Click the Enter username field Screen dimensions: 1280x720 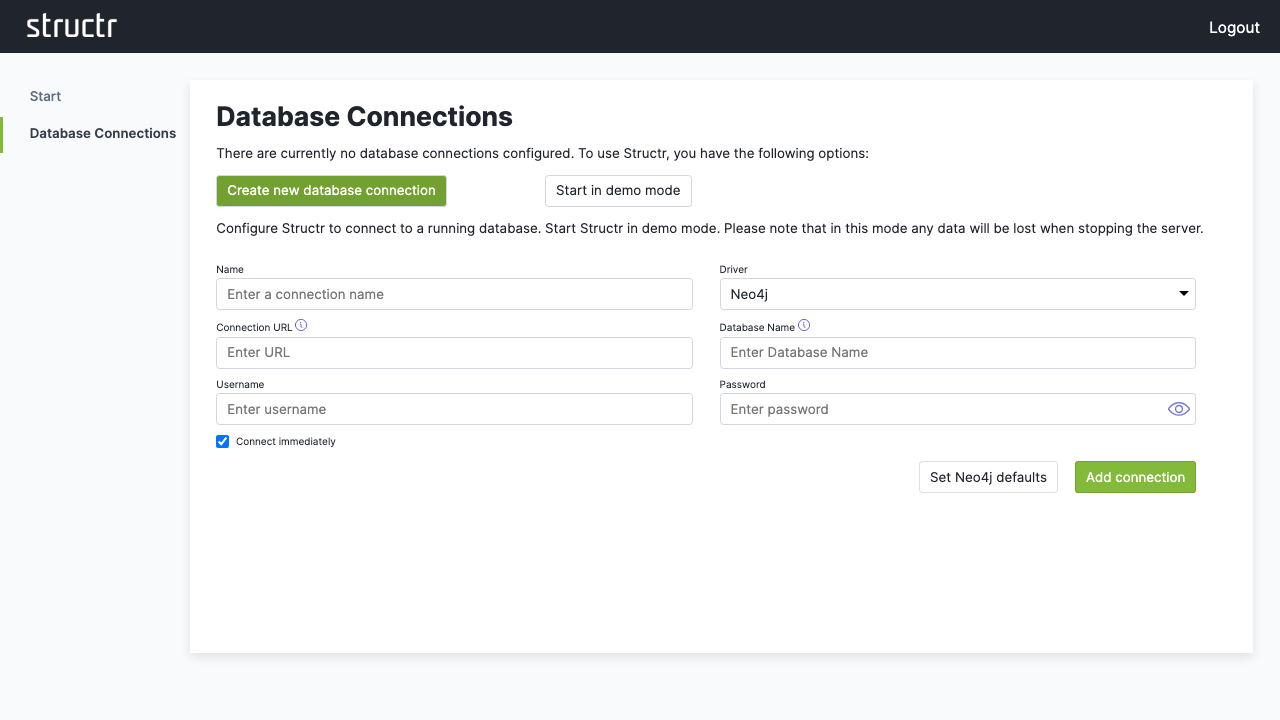pyautogui.click(x=454, y=408)
